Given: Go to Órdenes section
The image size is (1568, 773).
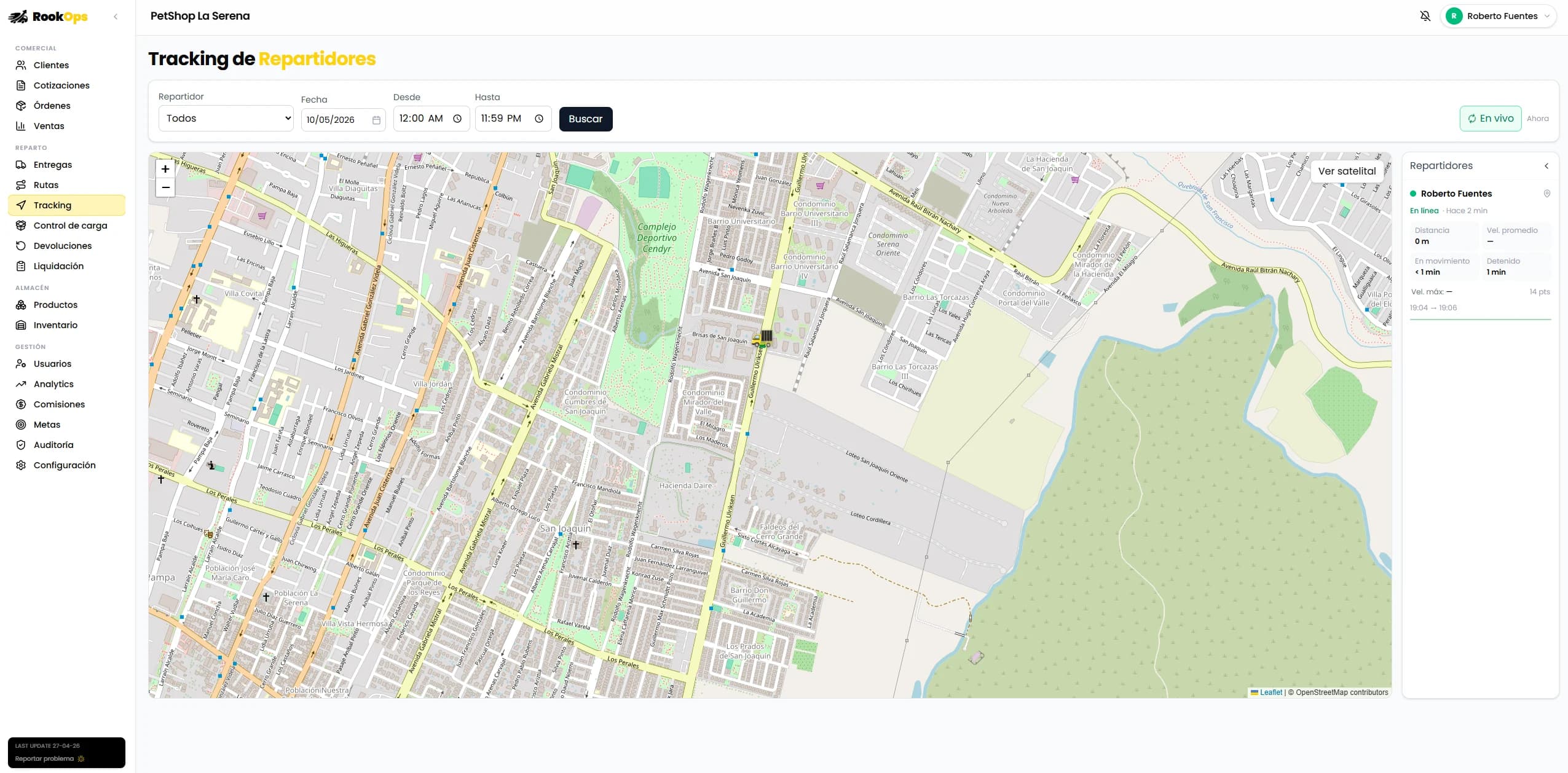Looking at the screenshot, I should [x=66, y=106].
